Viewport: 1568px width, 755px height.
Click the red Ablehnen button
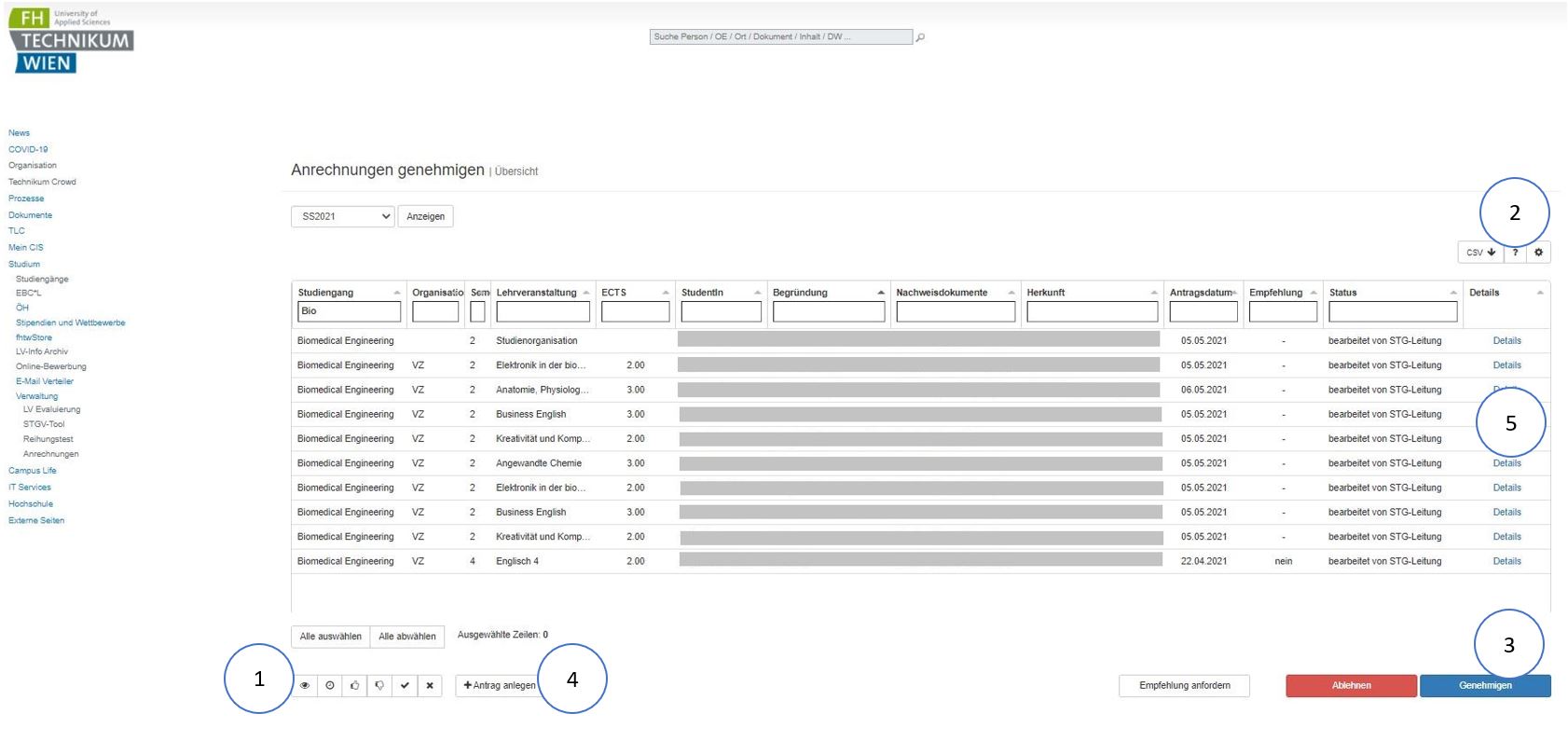click(x=1351, y=685)
